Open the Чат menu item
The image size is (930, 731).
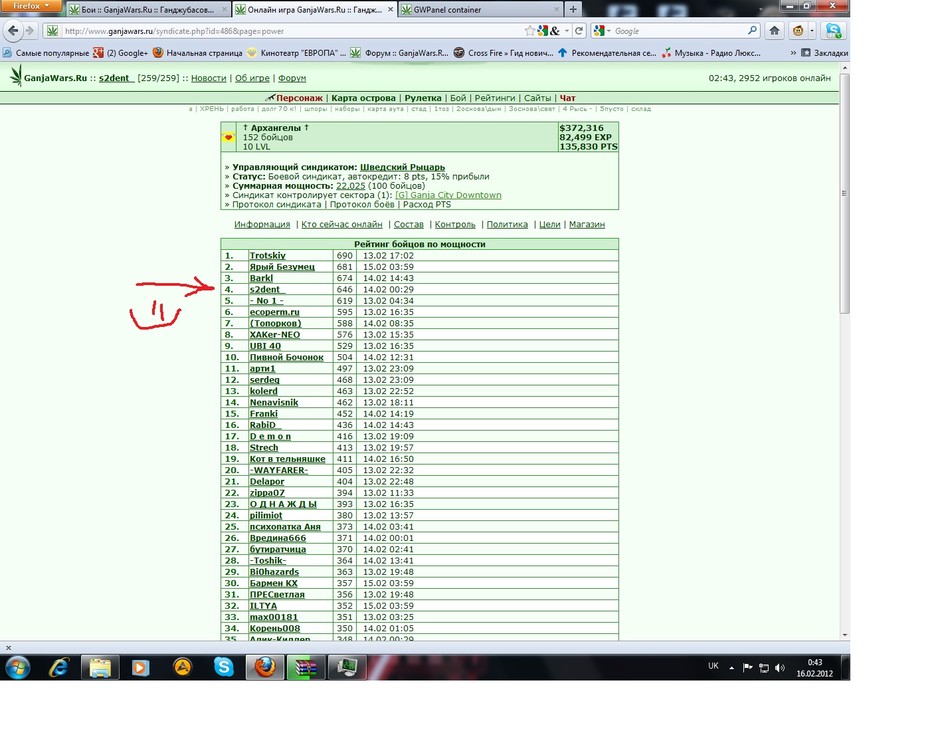pos(568,98)
